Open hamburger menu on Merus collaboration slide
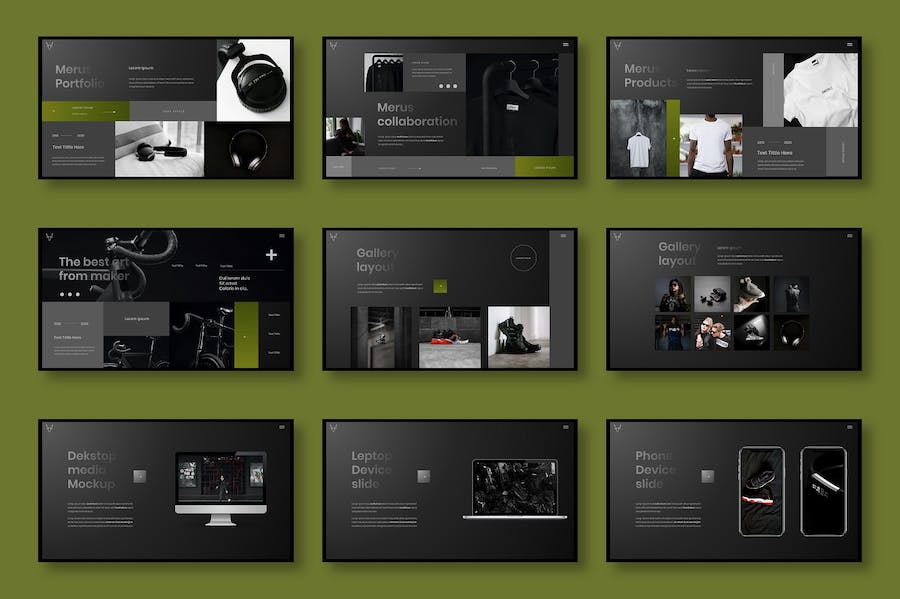900x599 pixels. [565, 45]
